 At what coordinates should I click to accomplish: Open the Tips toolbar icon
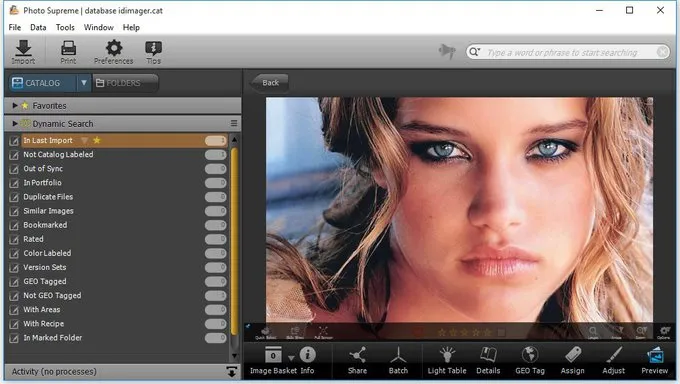click(154, 48)
